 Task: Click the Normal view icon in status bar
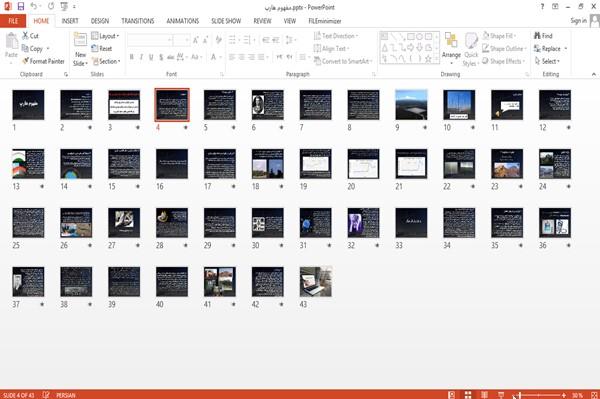pos(452,395)
